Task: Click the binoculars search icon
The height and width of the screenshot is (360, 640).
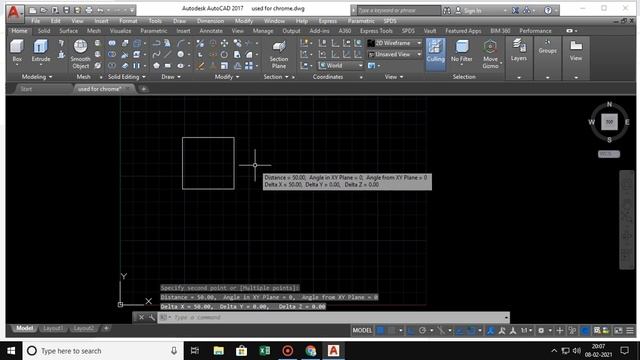Action: tap(447, 10)
